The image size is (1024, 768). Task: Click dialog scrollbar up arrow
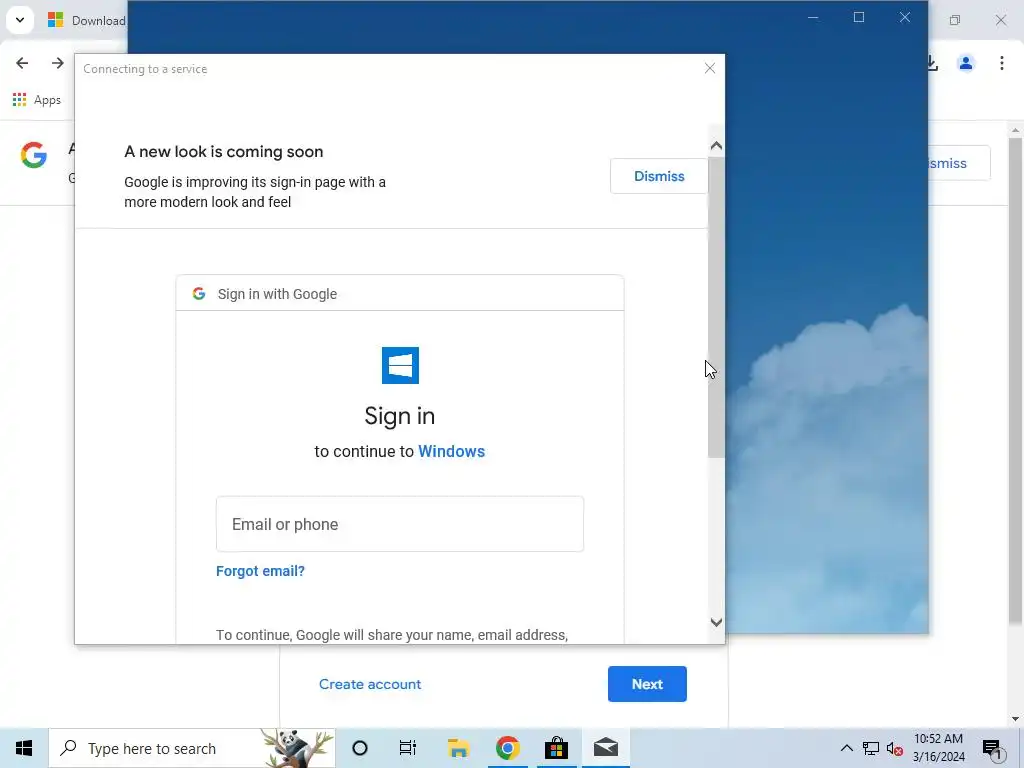tap(716, 146)
